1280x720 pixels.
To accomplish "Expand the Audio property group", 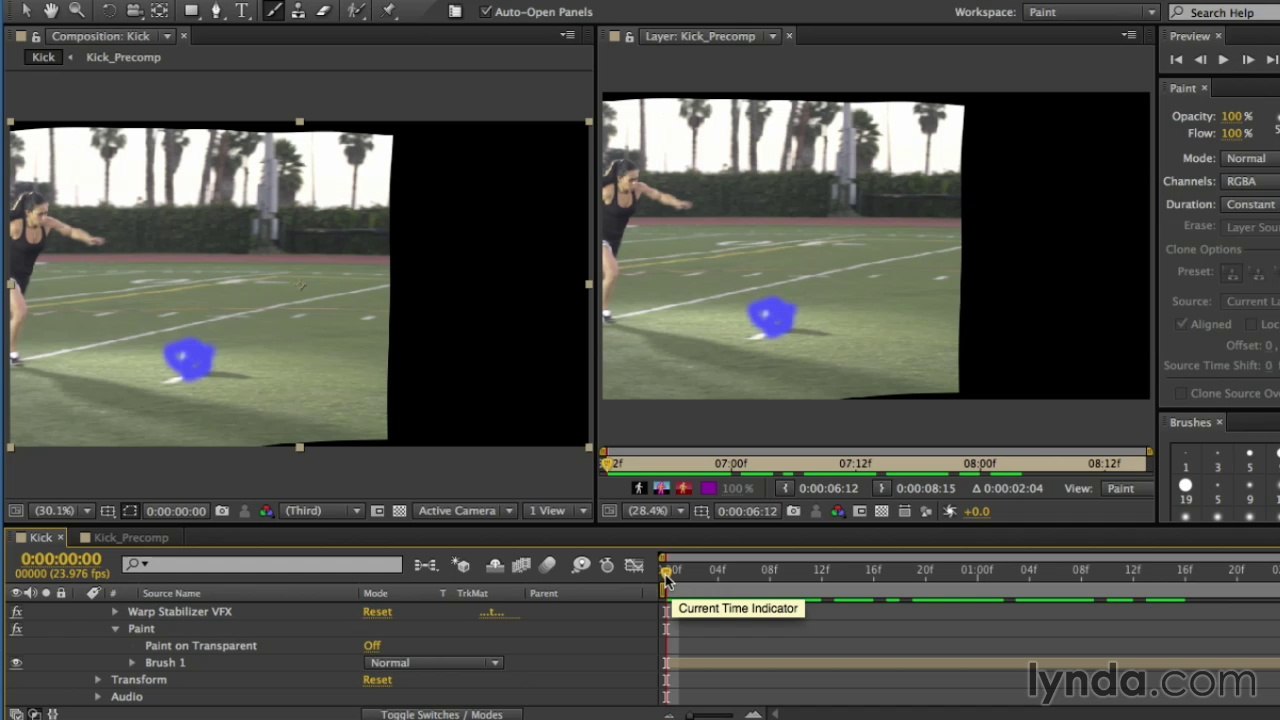I will click(x=98, y=697).
